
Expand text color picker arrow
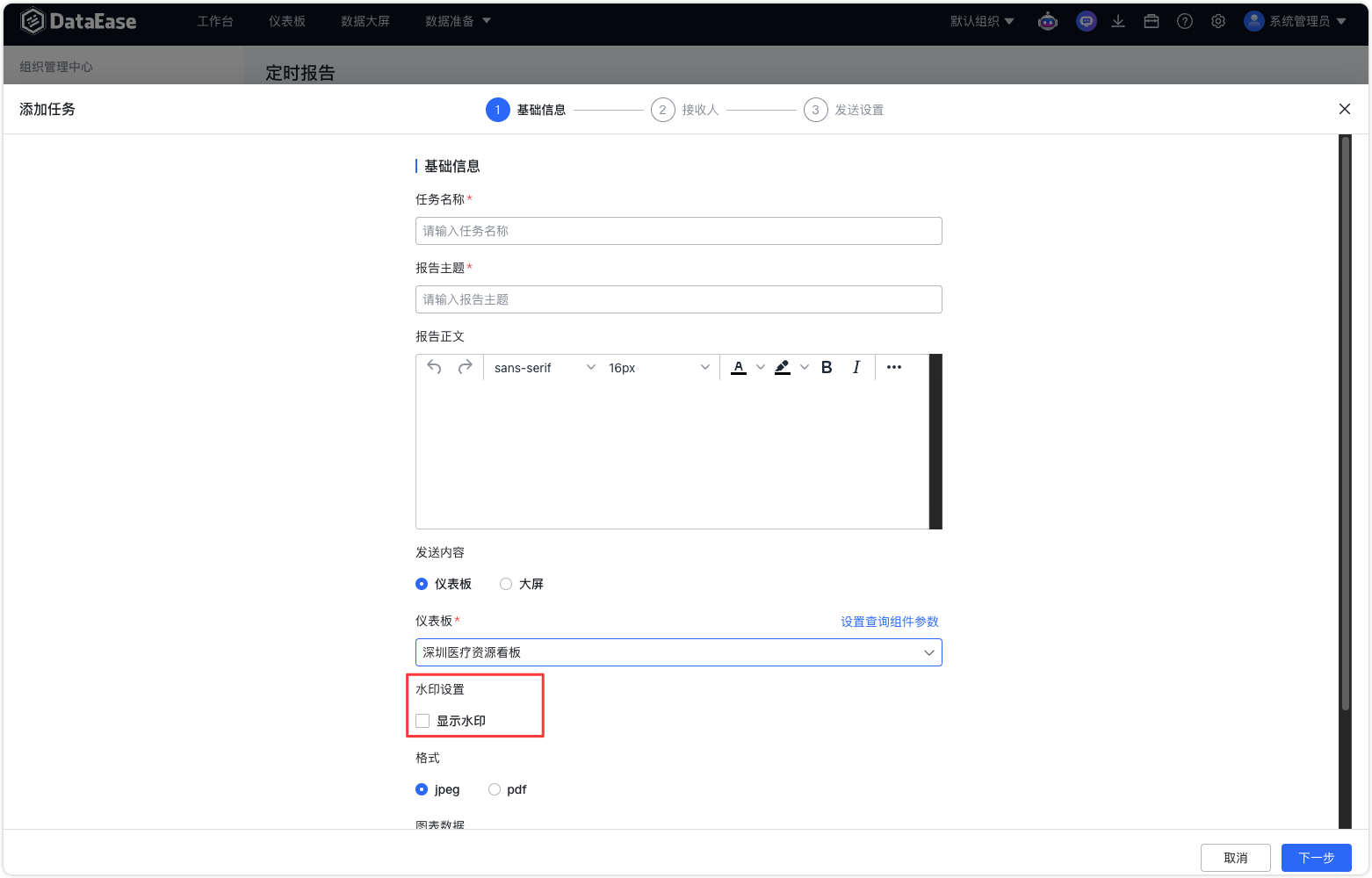tap(761, 367)
